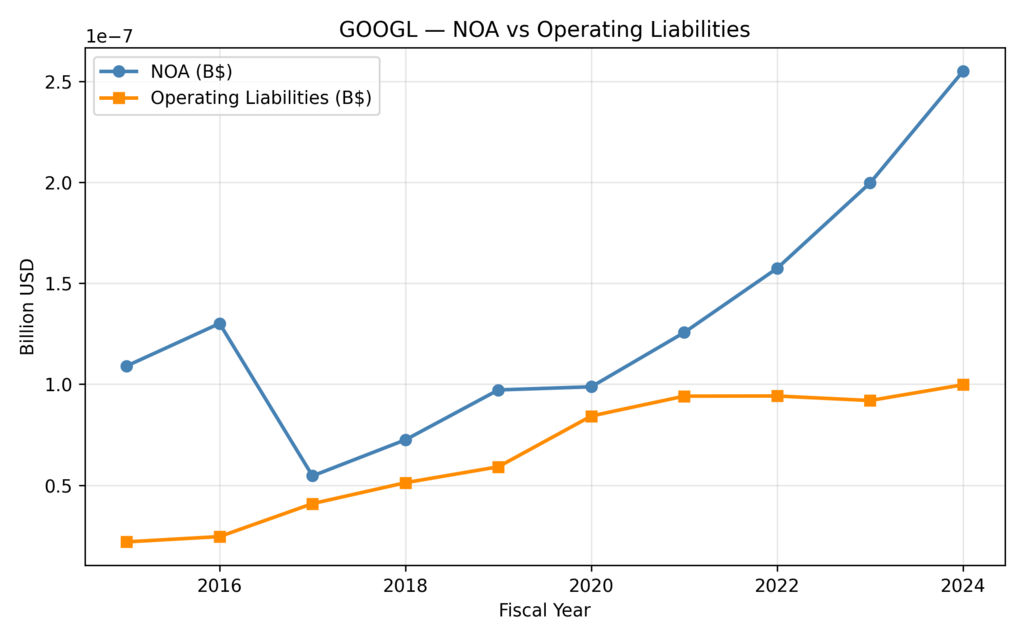Toggle the NOA (B$) legend entry
Viewport: 1024px width, 640px height.
point(192,71)
